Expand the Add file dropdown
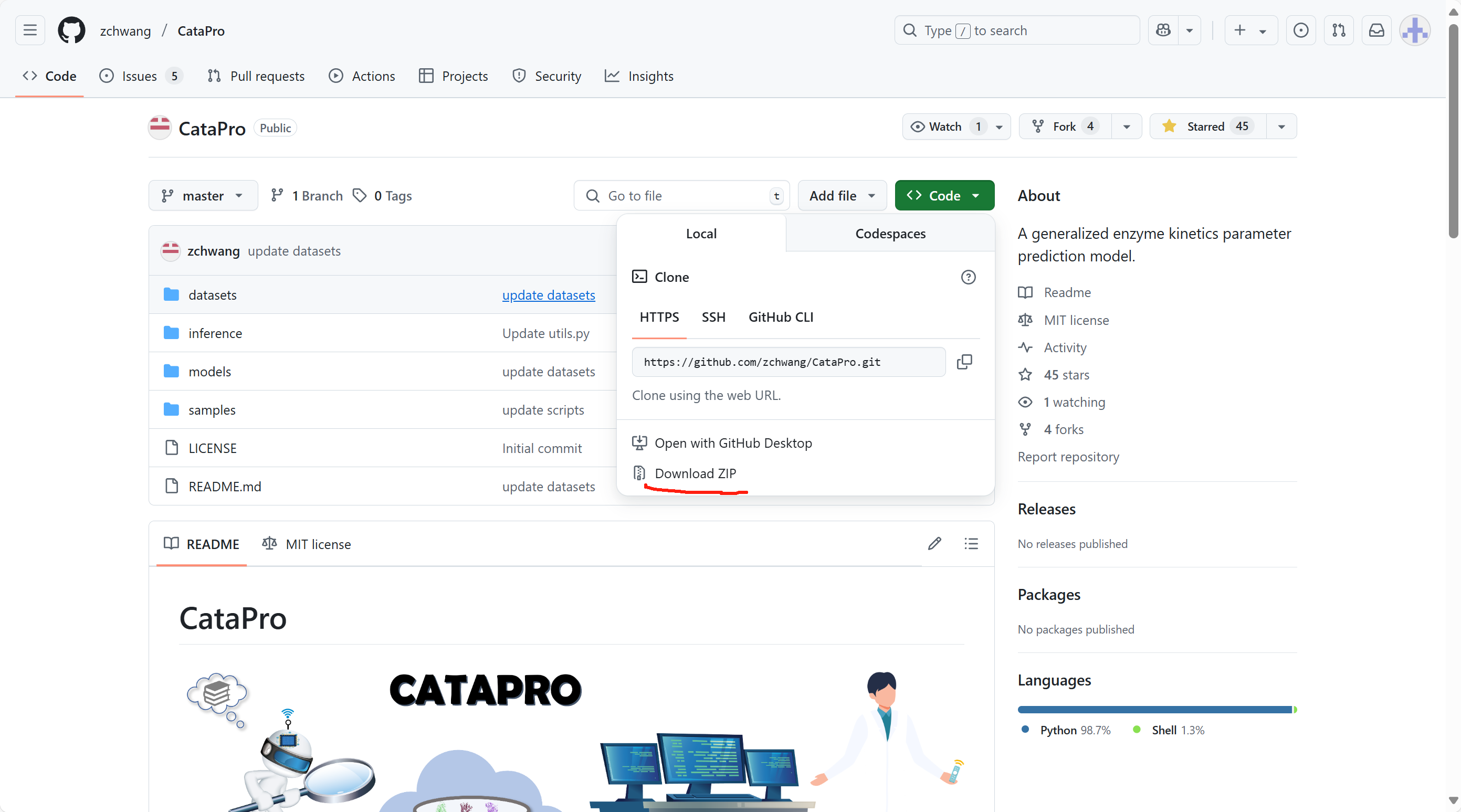The height and width of the screenshot is (812, 1461). [x=842, y=196]
